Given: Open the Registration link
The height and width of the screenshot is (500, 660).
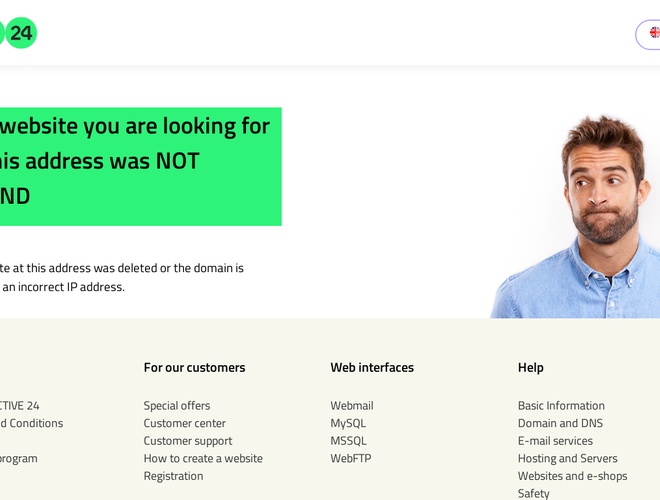Looking at the screenshot, I should (173, 476).
